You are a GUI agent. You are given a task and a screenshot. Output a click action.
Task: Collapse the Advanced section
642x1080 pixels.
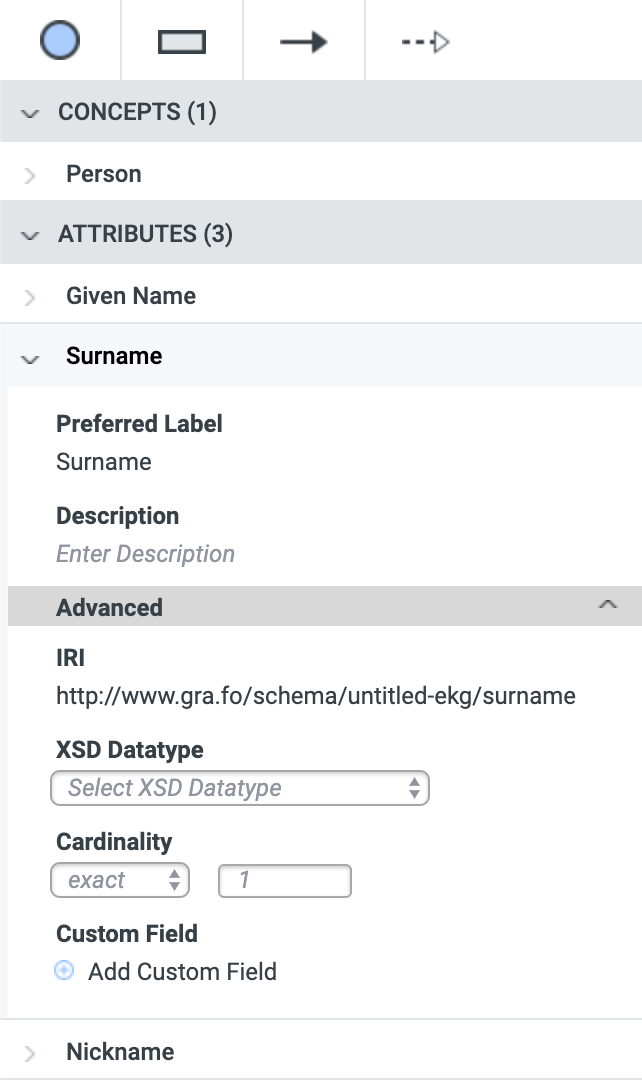(608, 605)
